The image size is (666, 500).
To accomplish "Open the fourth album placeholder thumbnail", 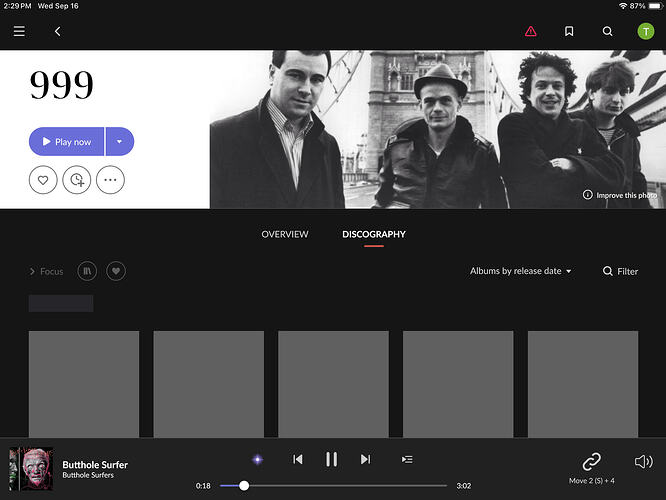I will [458, 384].
